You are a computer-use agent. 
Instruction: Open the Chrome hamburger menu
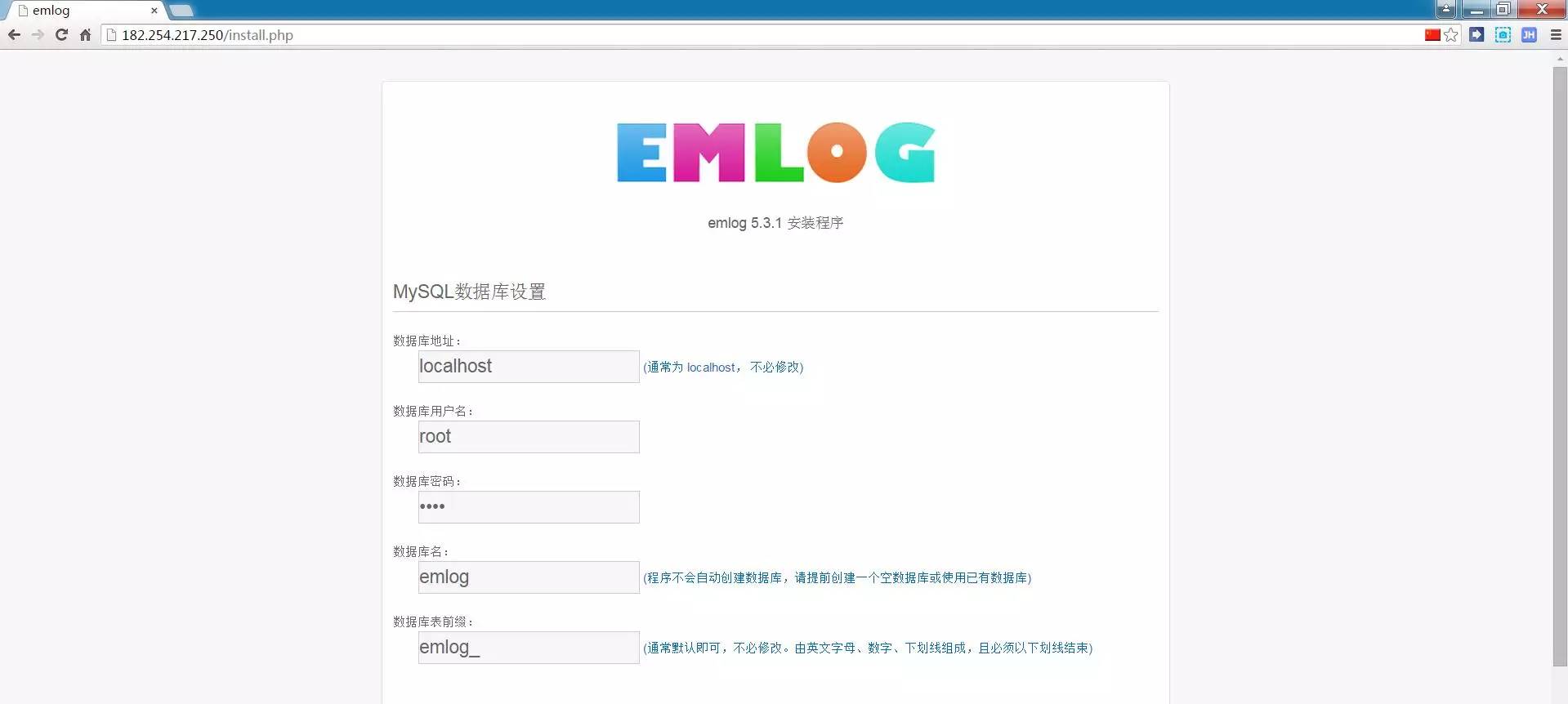[1556, 34]
